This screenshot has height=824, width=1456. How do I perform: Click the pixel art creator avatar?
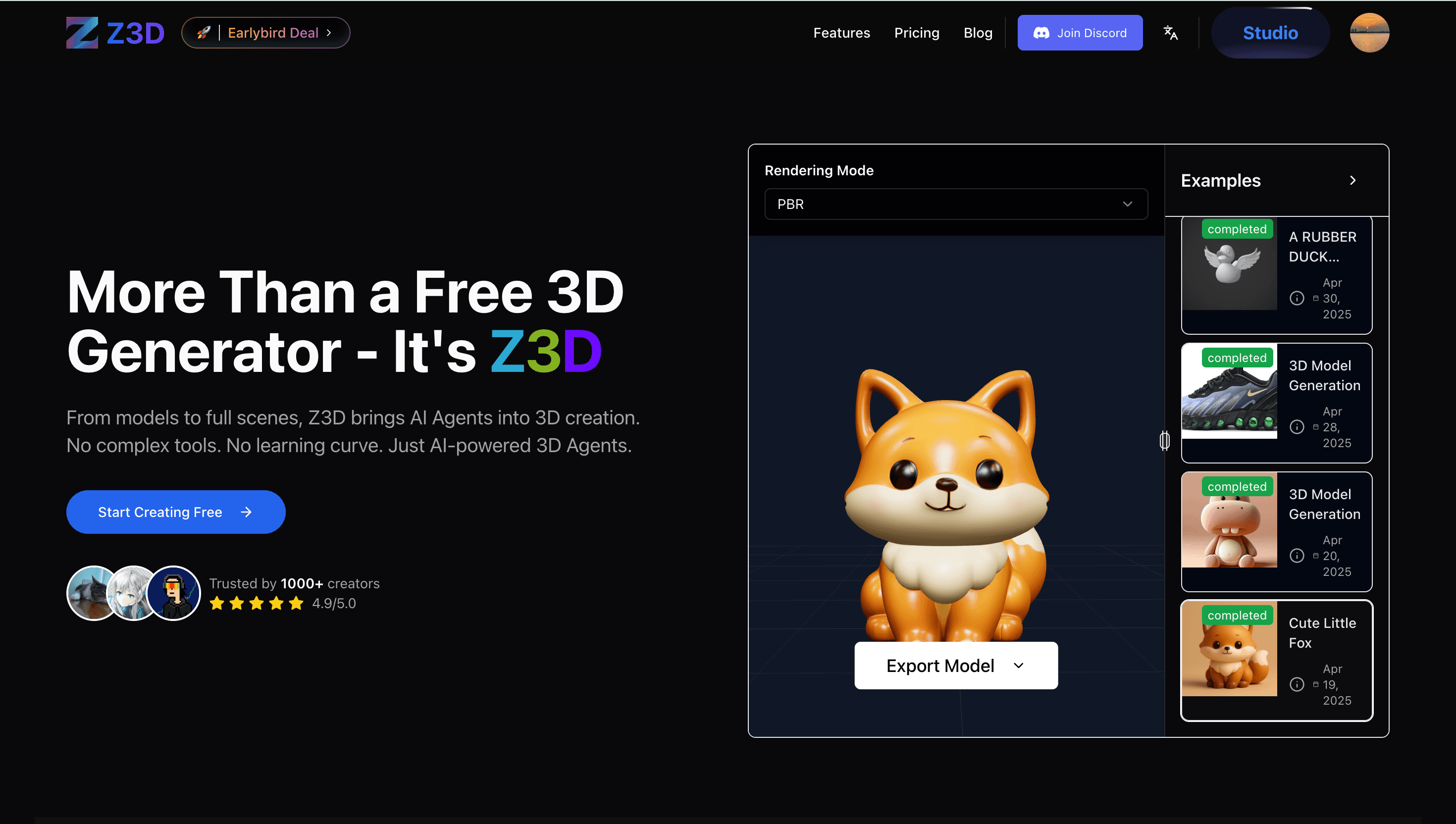tap(174, 593)
